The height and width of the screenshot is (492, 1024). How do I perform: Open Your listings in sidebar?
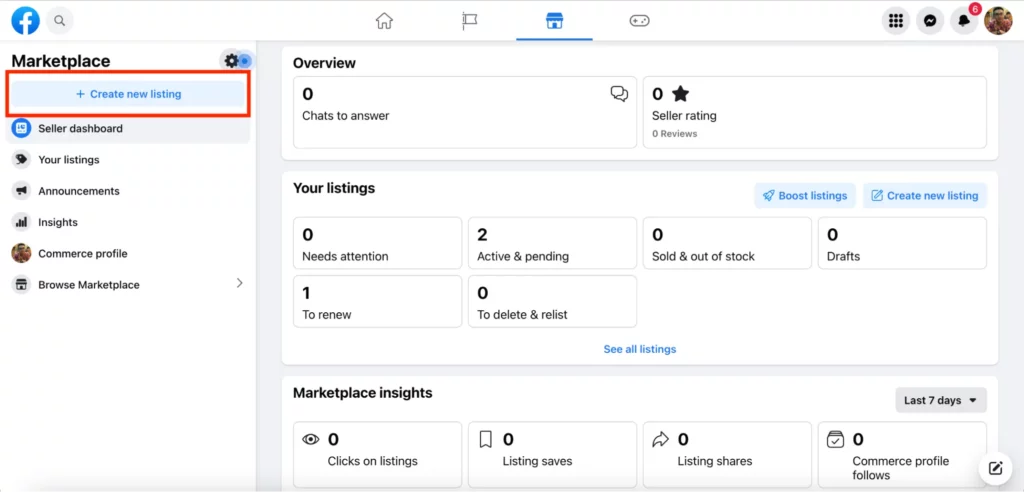tap(129, 159)
